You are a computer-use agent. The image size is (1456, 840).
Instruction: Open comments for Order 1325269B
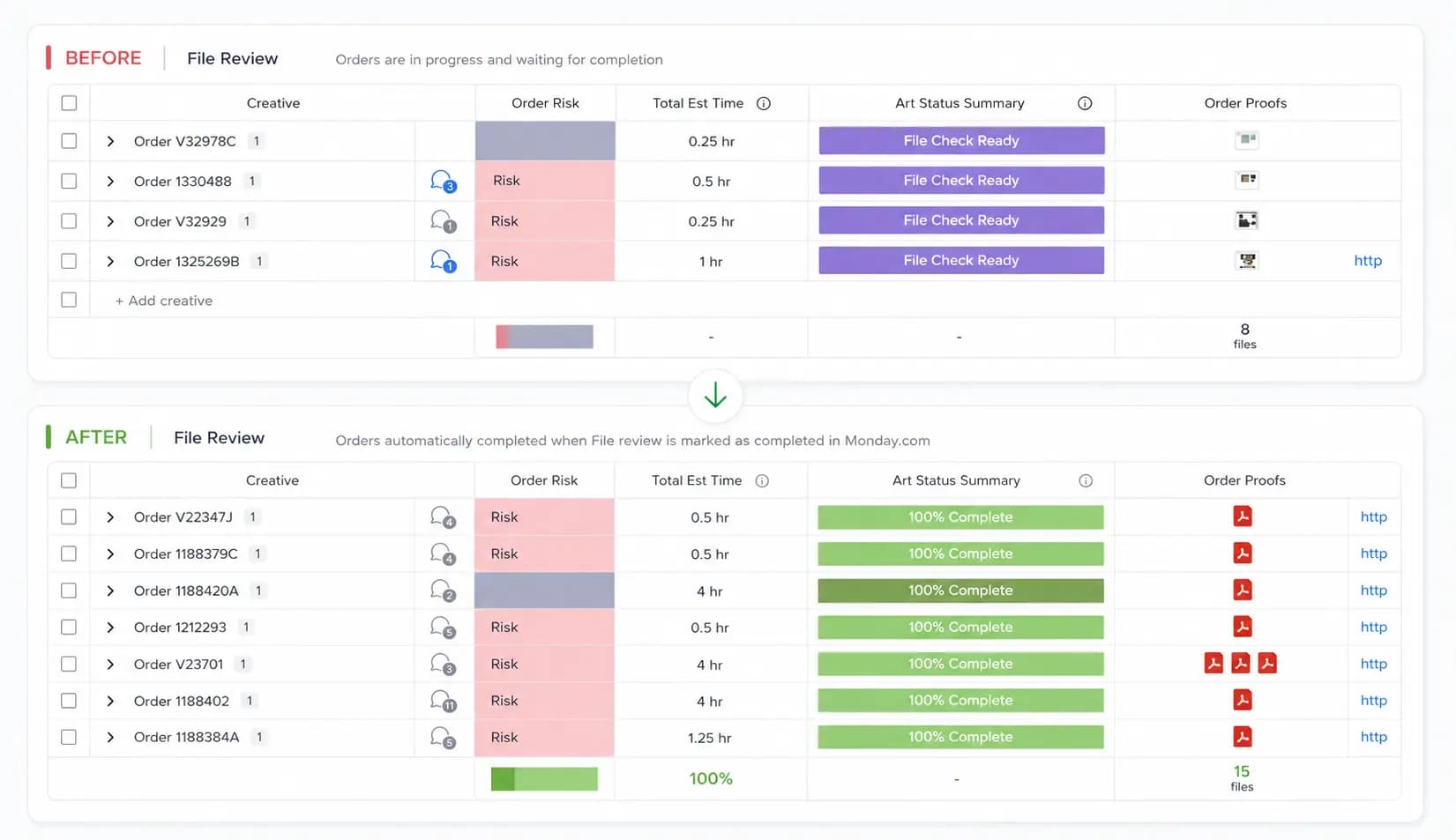443,261
